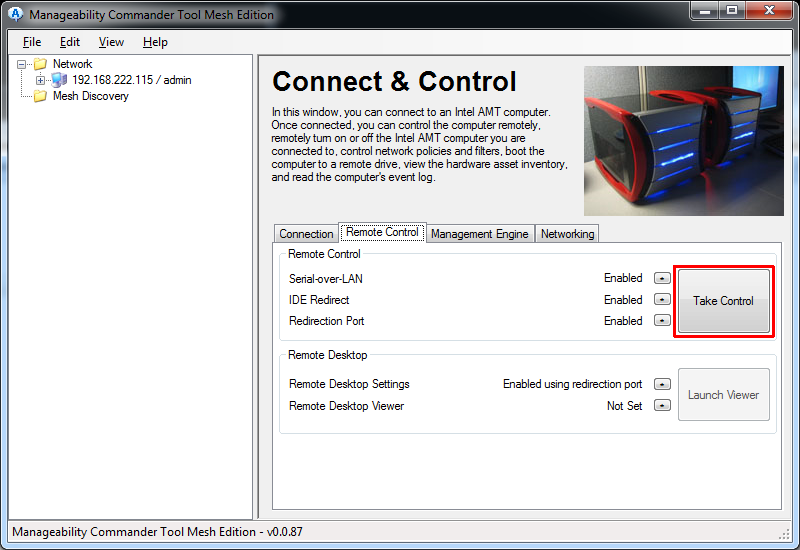The height and width of the screenshot is (550, 800).
Task: Click the application icon in title bar
Action: [16, 14]
